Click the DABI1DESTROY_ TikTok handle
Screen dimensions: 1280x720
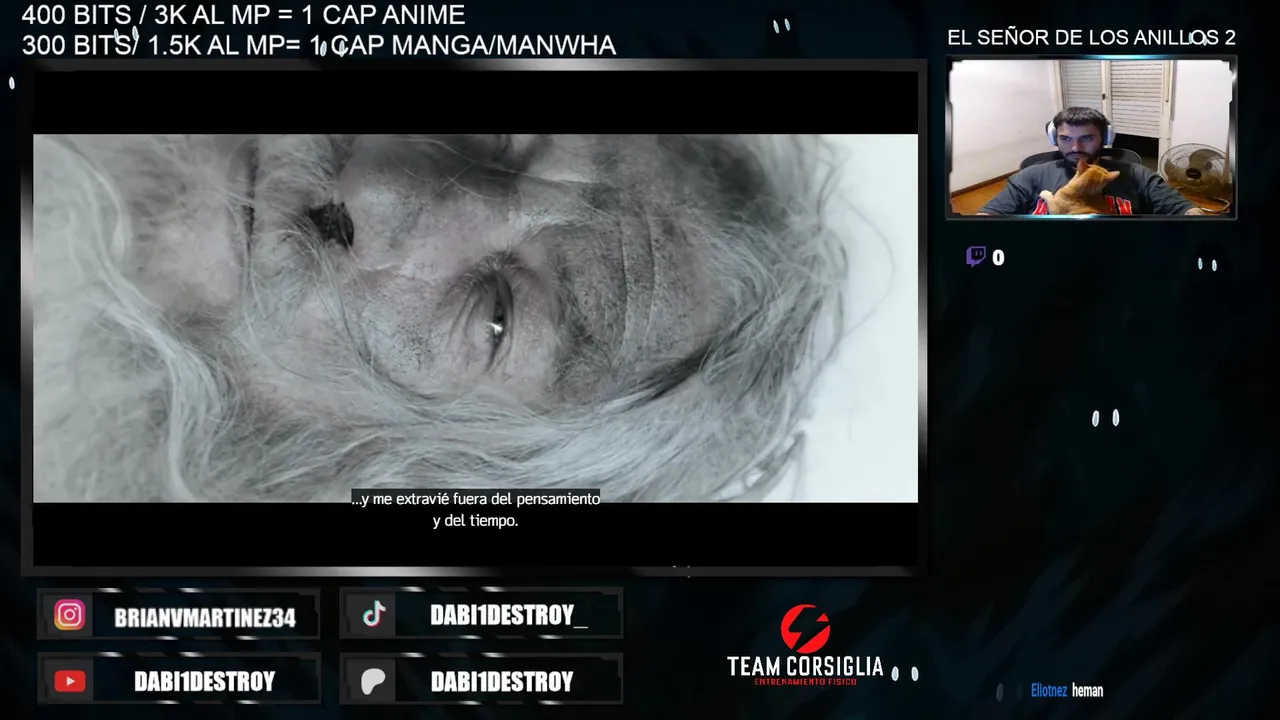(509, 616)
